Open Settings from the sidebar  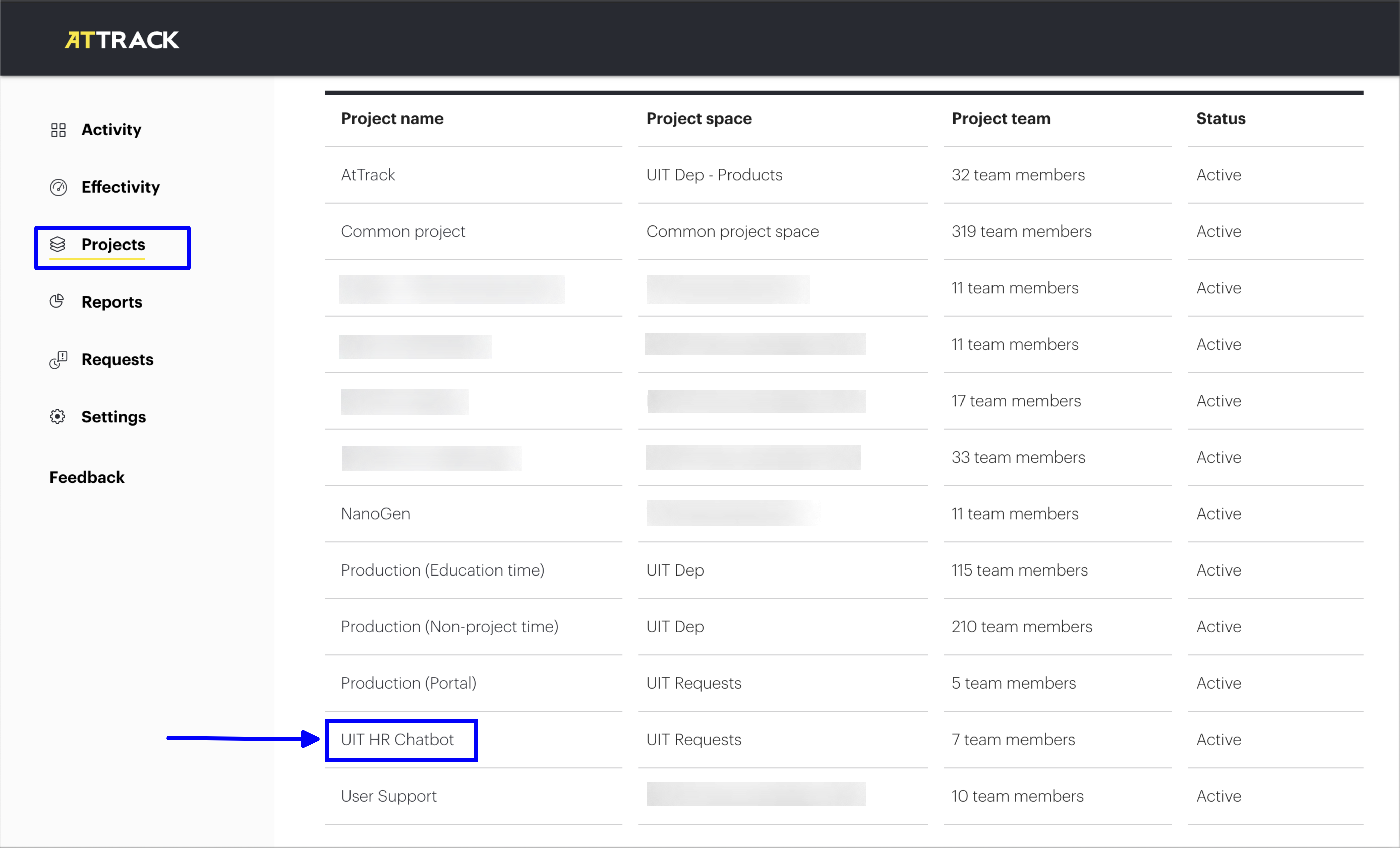pos(114,417)
